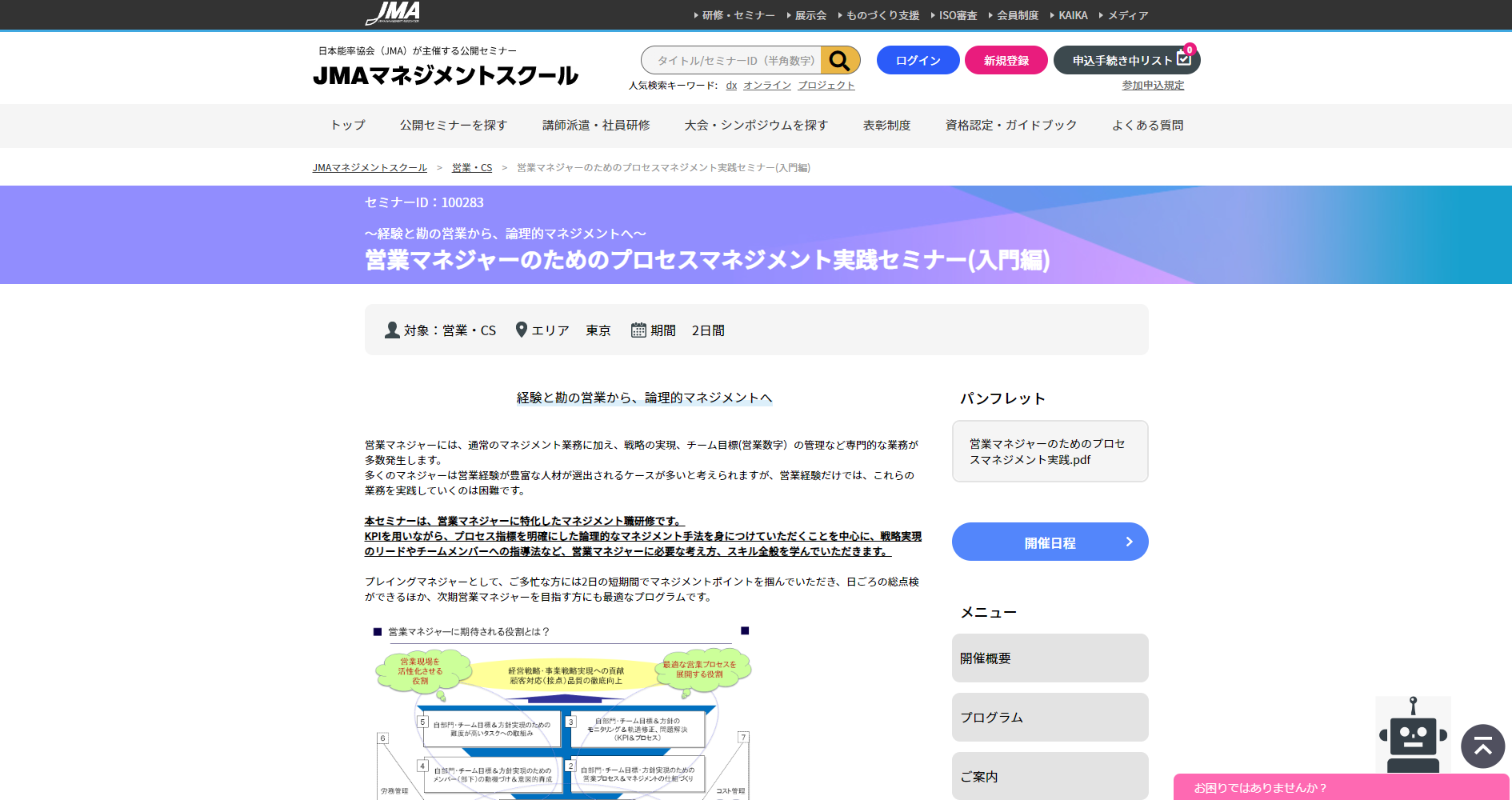Click the calendar icon beside 期間
The height and width of the screenshot is (800, 1512).
640,330
